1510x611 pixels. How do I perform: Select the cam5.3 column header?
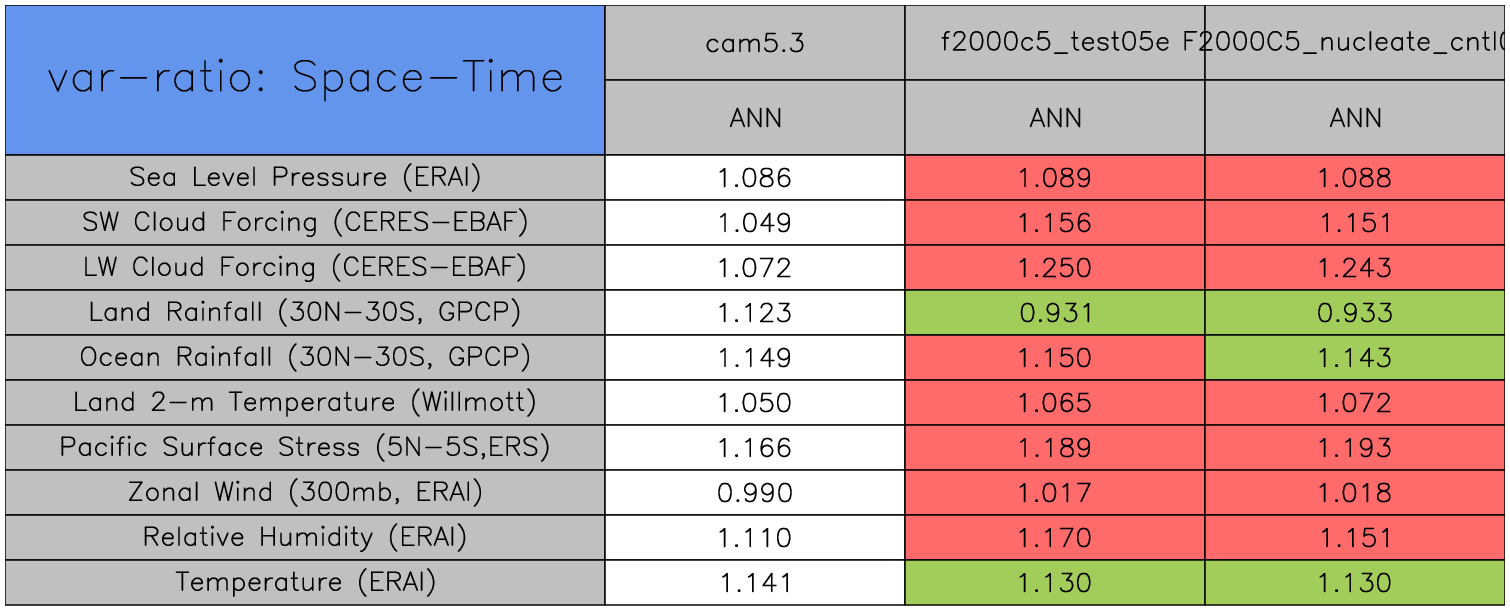tap(755, 43)
